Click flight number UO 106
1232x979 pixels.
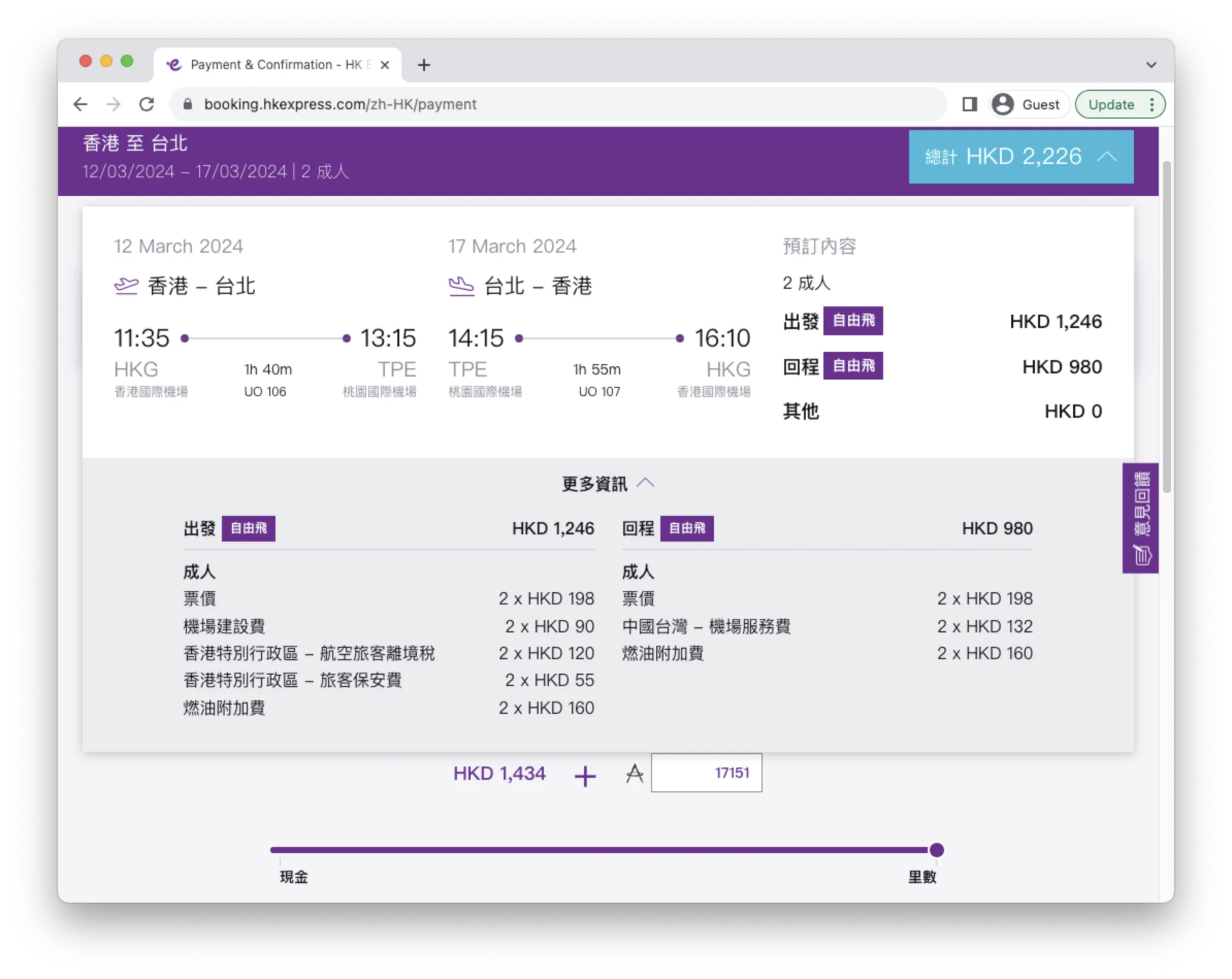(x=265, y=391)
